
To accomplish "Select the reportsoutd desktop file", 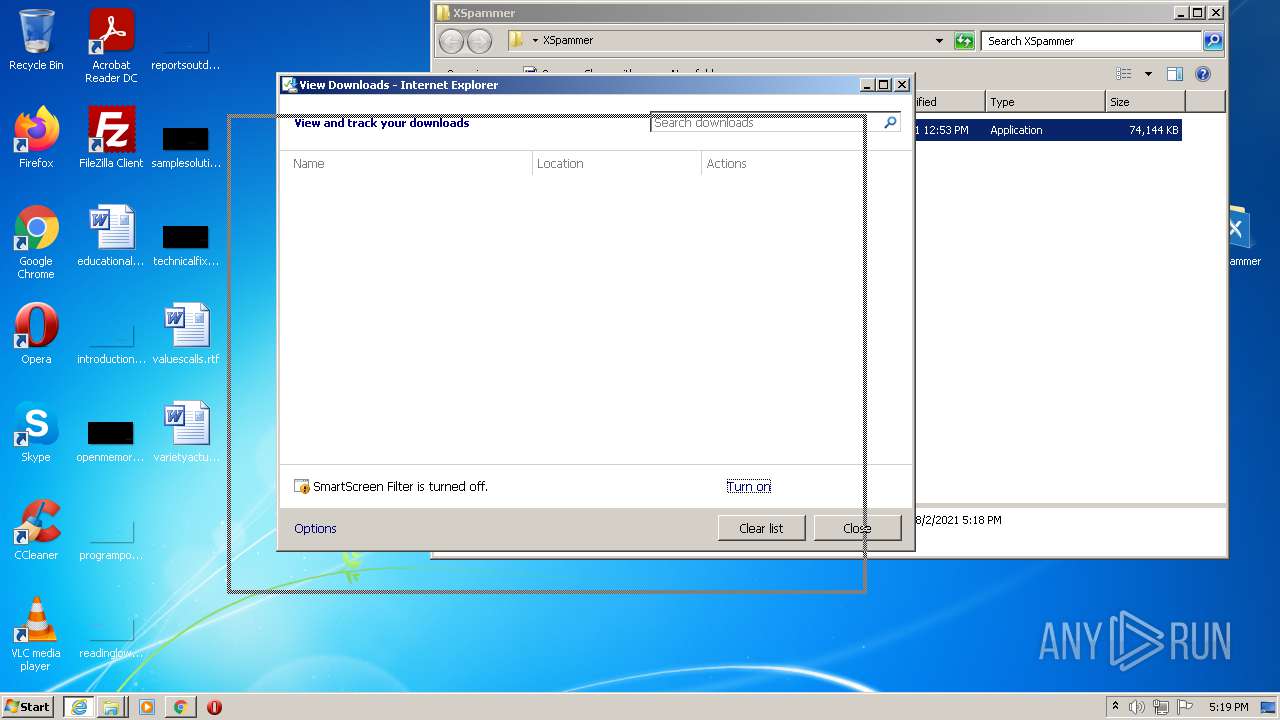I will coord(186,50).
